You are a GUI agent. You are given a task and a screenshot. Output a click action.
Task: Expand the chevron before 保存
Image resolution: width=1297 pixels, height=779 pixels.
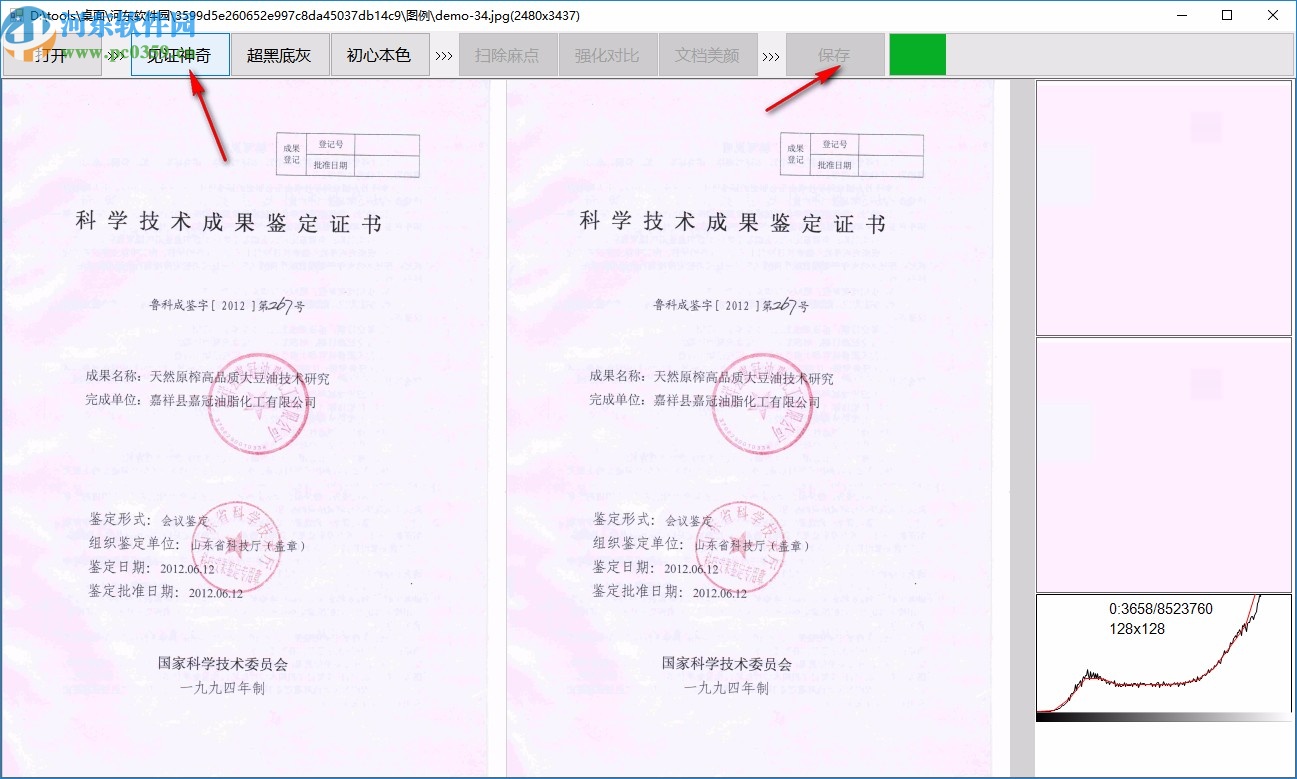tap(773, 55)
